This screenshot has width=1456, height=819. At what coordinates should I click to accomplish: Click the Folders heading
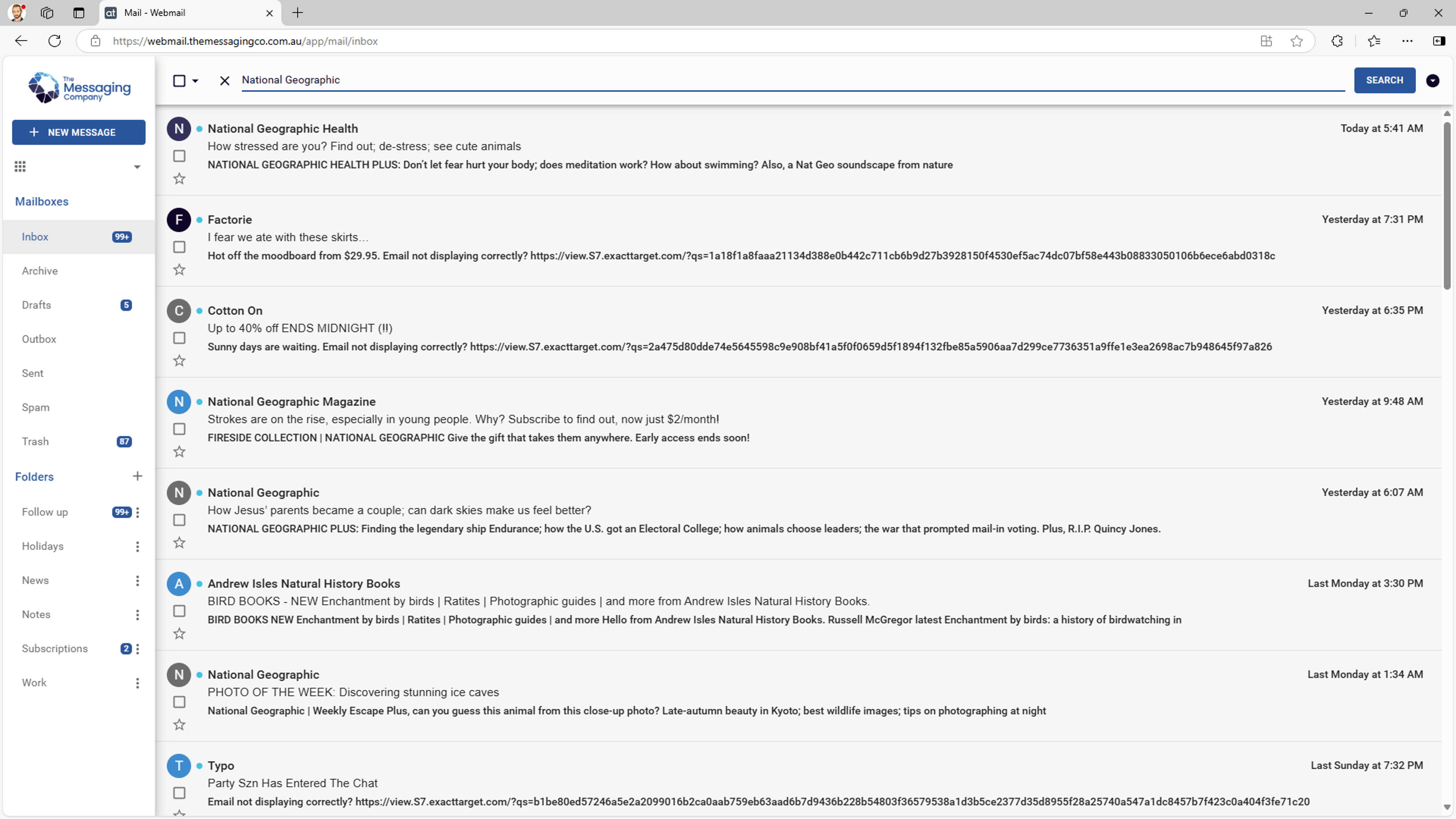click(x=34, y=477)
